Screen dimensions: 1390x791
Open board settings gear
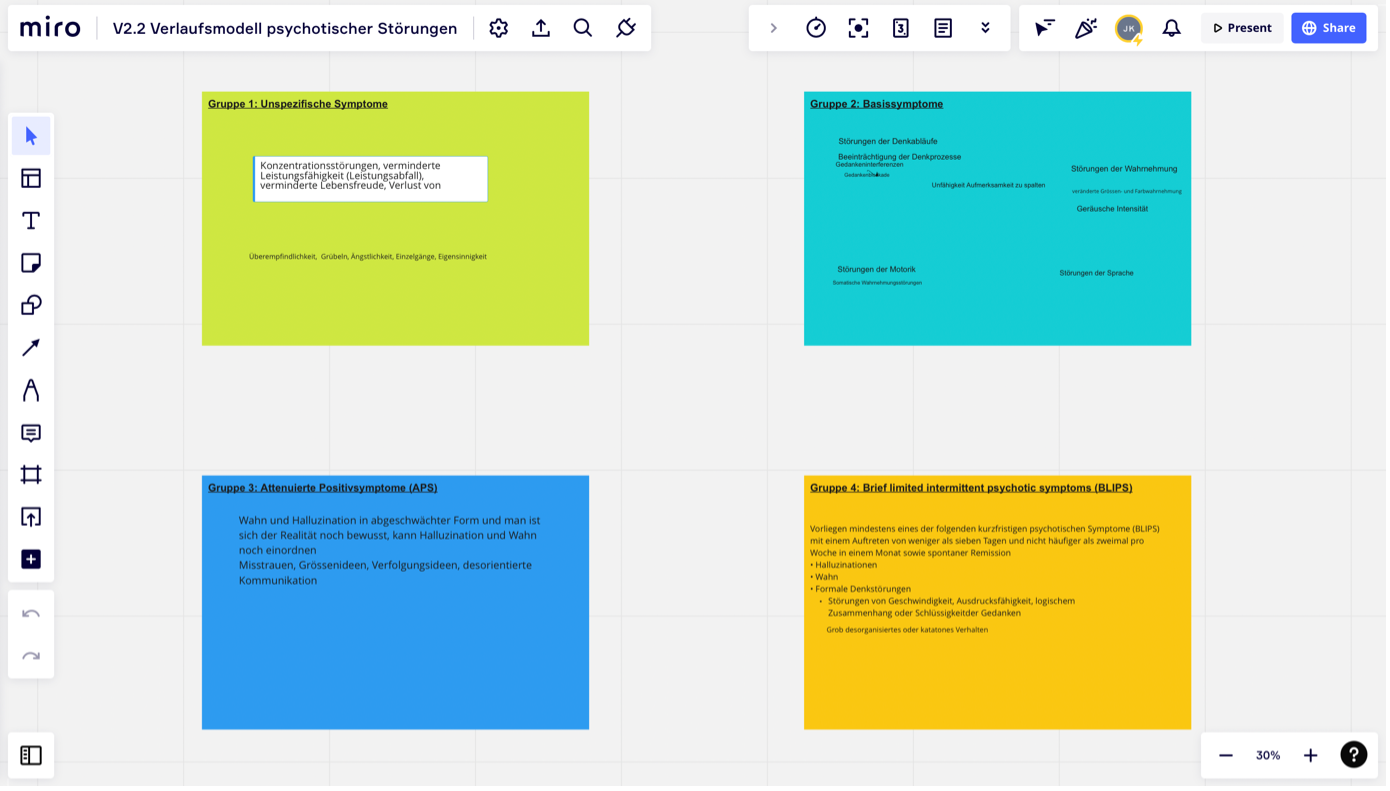pyautogui.click(x=498, y=28)
